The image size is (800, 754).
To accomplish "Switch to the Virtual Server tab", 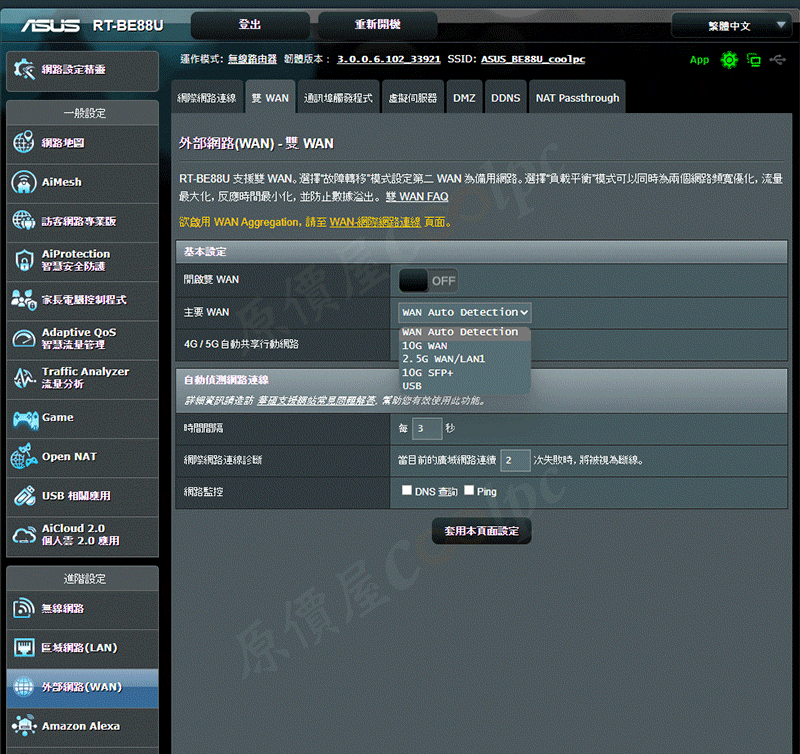I will (413, 97).
